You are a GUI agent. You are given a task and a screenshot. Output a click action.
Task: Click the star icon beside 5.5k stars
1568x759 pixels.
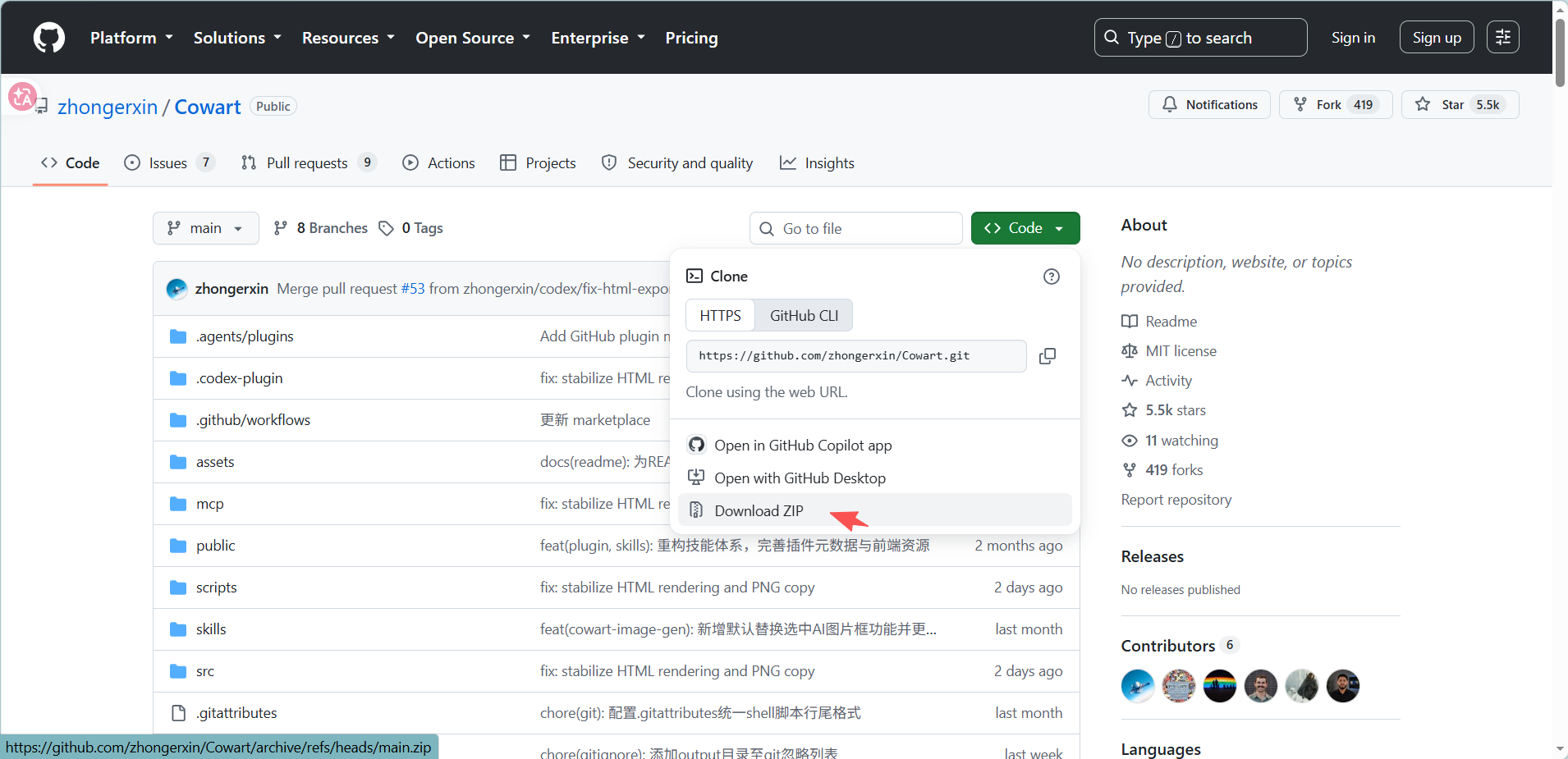pyautogui.click(x=1130, y=410)
